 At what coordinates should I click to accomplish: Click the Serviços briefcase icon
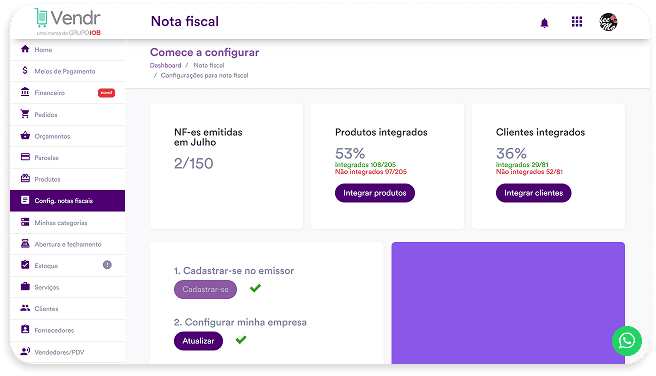(25, 286)
